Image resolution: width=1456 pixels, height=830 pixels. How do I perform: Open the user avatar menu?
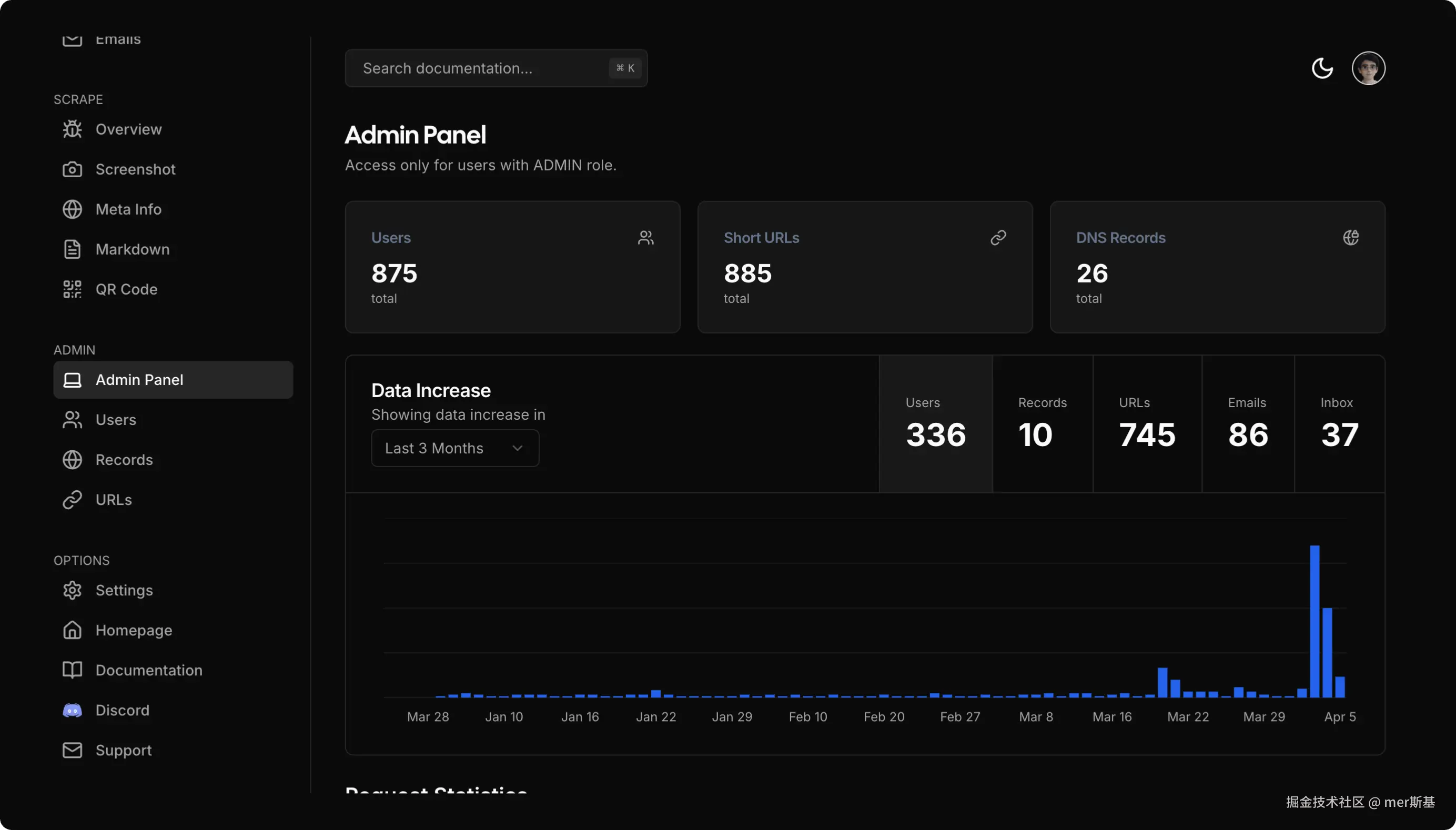tap(1368, 68)
